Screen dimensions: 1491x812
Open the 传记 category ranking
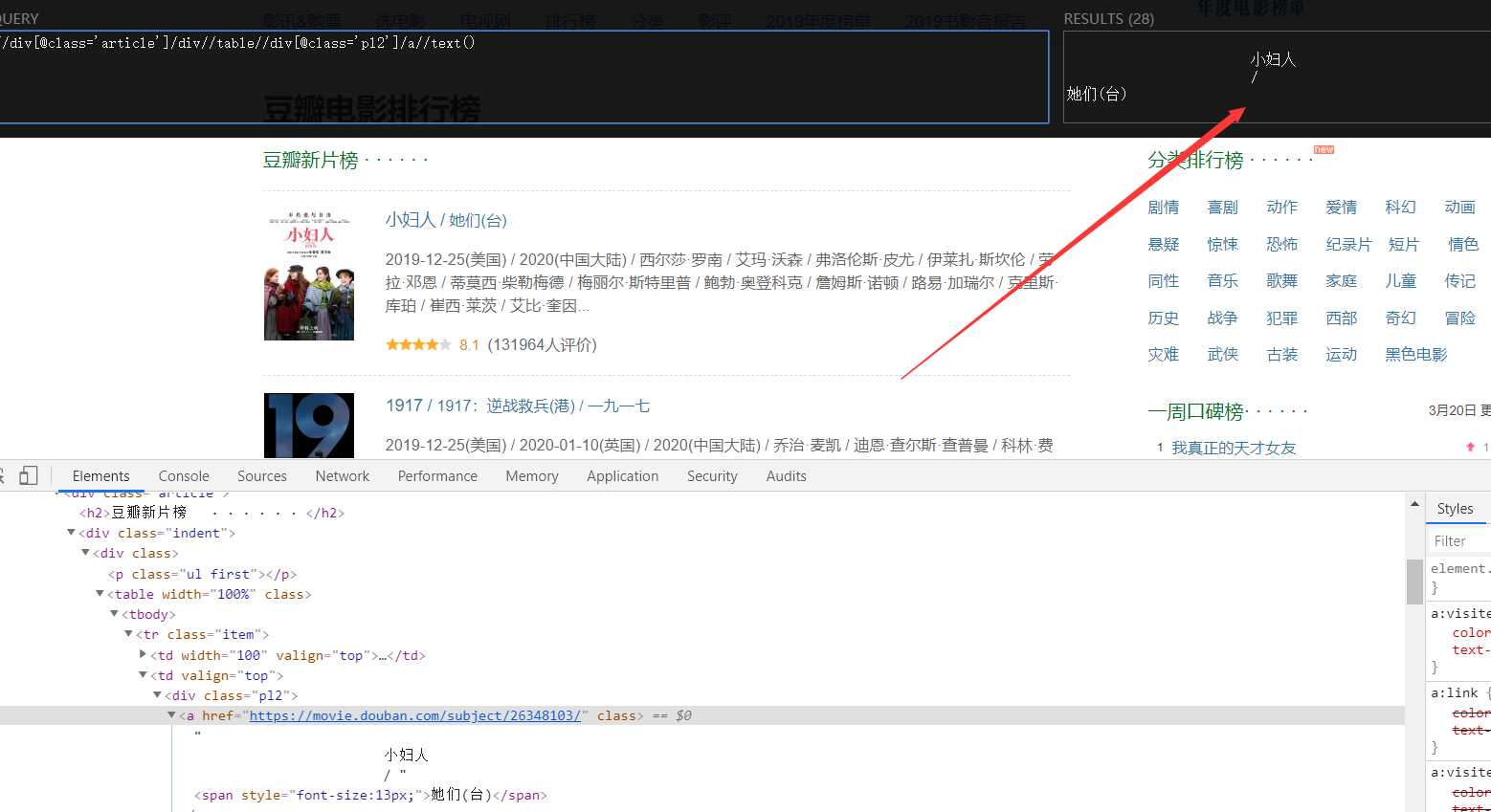1460,281
